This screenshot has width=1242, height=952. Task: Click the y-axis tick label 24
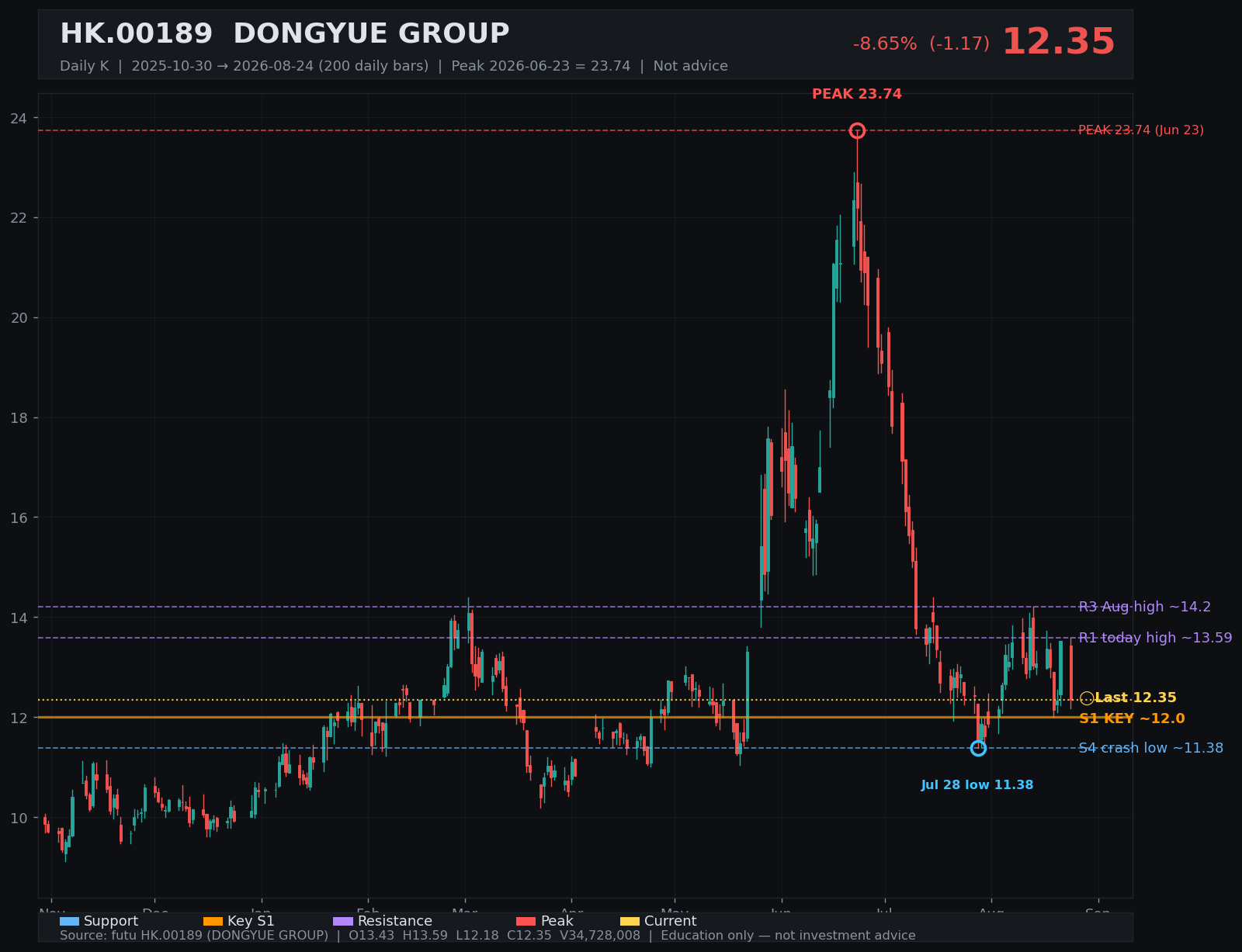point(19,118)
